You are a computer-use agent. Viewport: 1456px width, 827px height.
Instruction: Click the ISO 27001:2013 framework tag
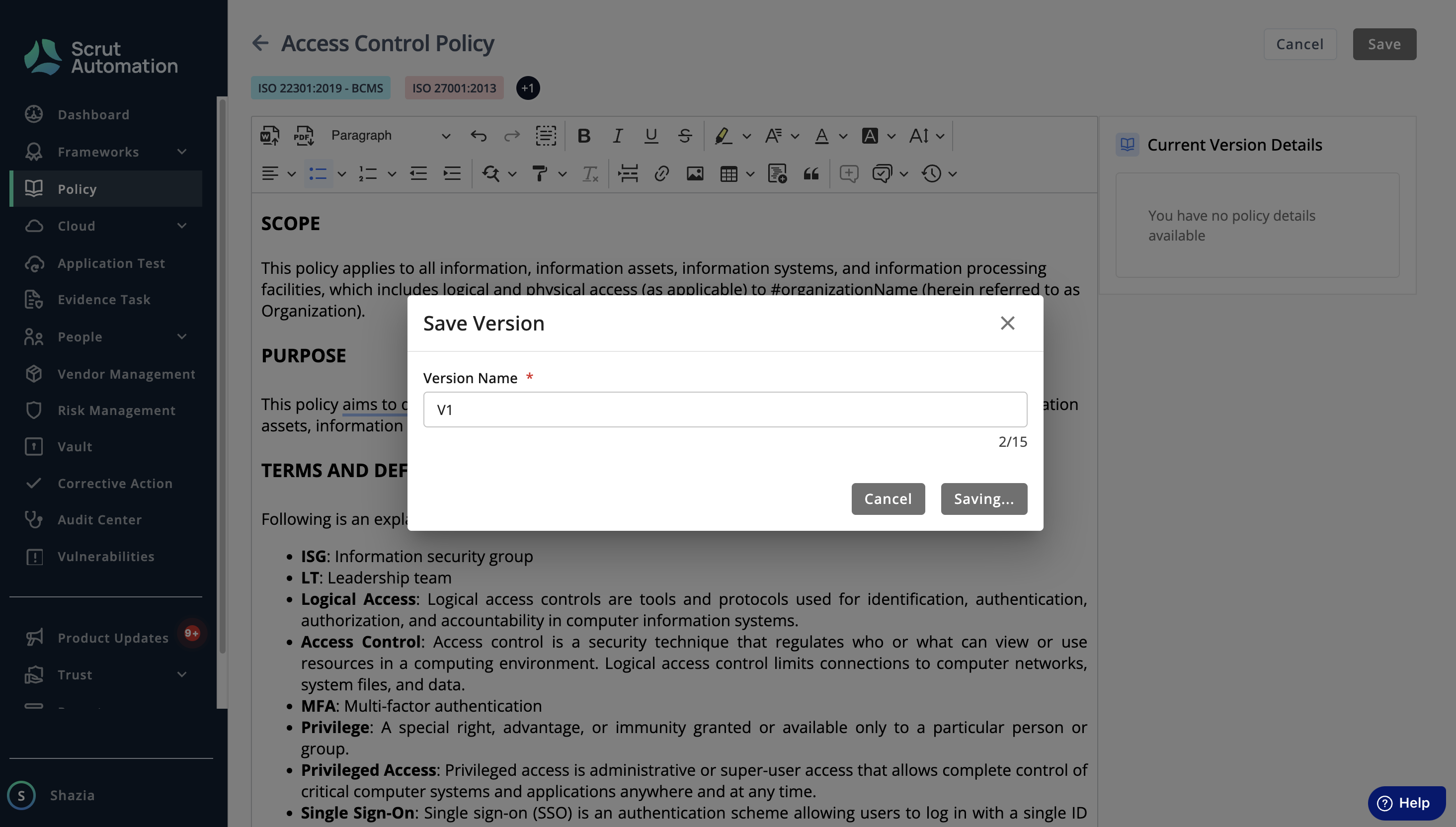click(x=454, y=88)
